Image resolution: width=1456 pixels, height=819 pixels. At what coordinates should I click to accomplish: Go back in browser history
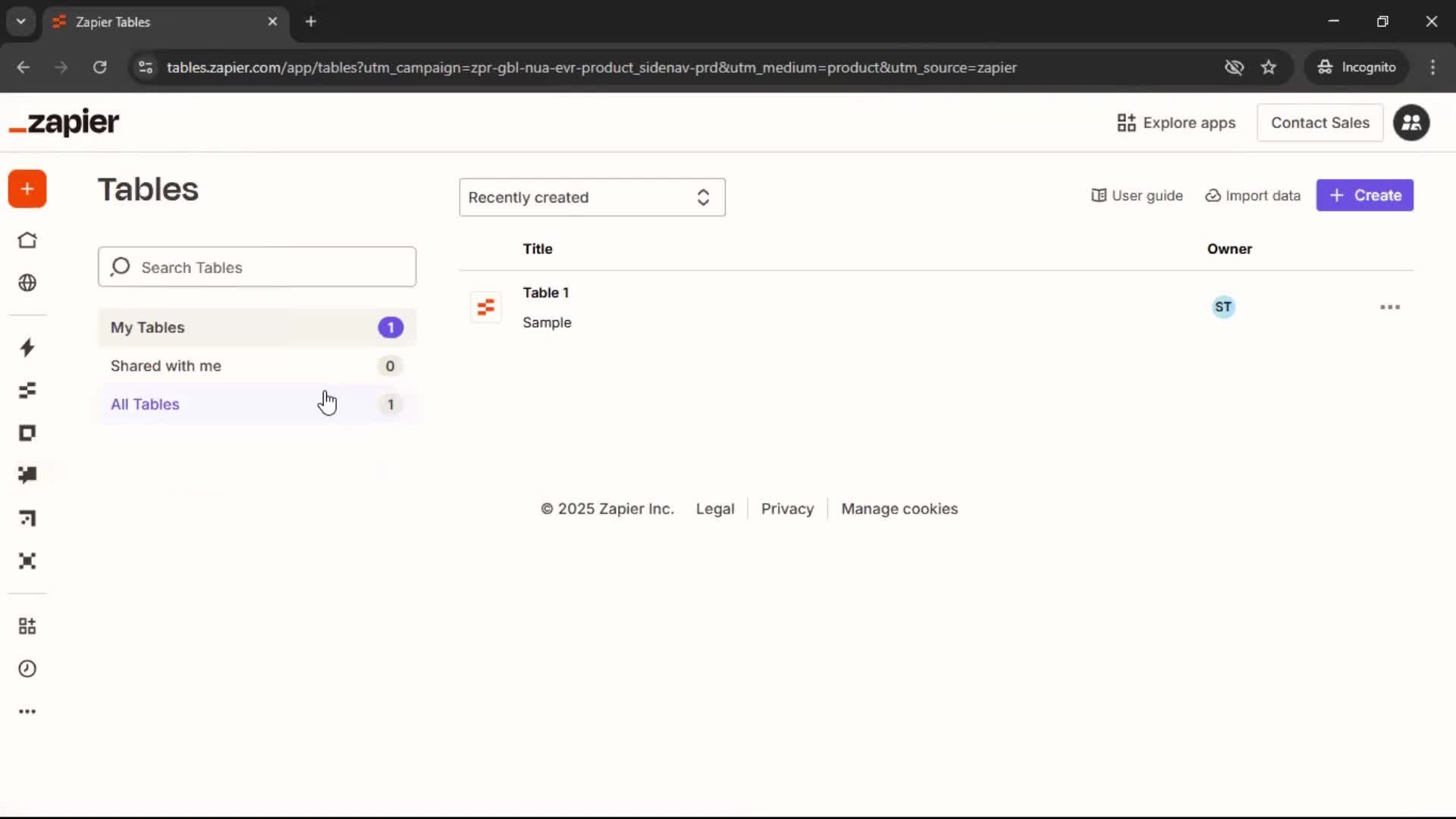[x=24, y=67]
